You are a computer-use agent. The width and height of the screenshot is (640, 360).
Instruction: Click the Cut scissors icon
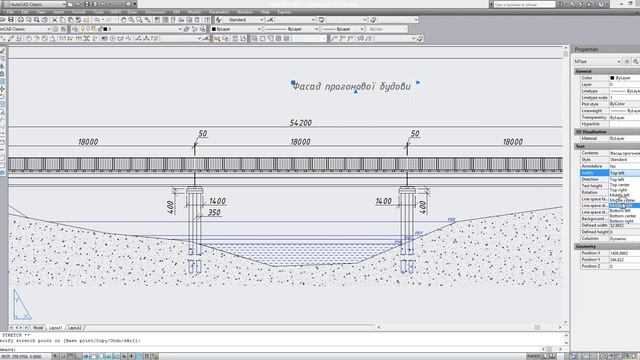click(x=55, y=20)
